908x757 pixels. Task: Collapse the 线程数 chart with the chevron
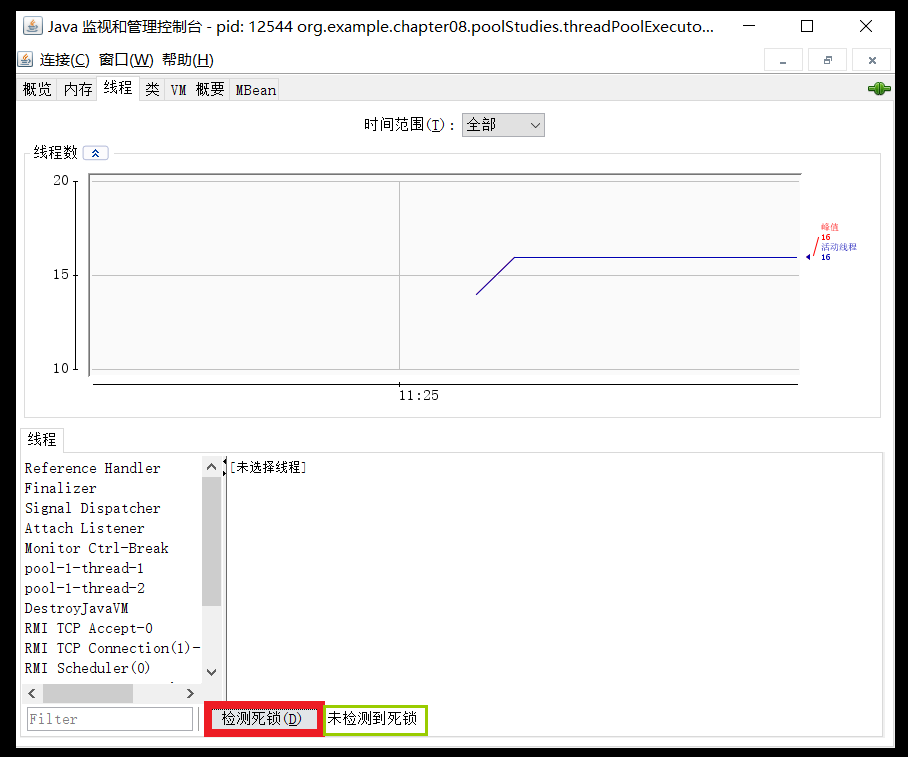pyautogui.click(x=96, y=153)
